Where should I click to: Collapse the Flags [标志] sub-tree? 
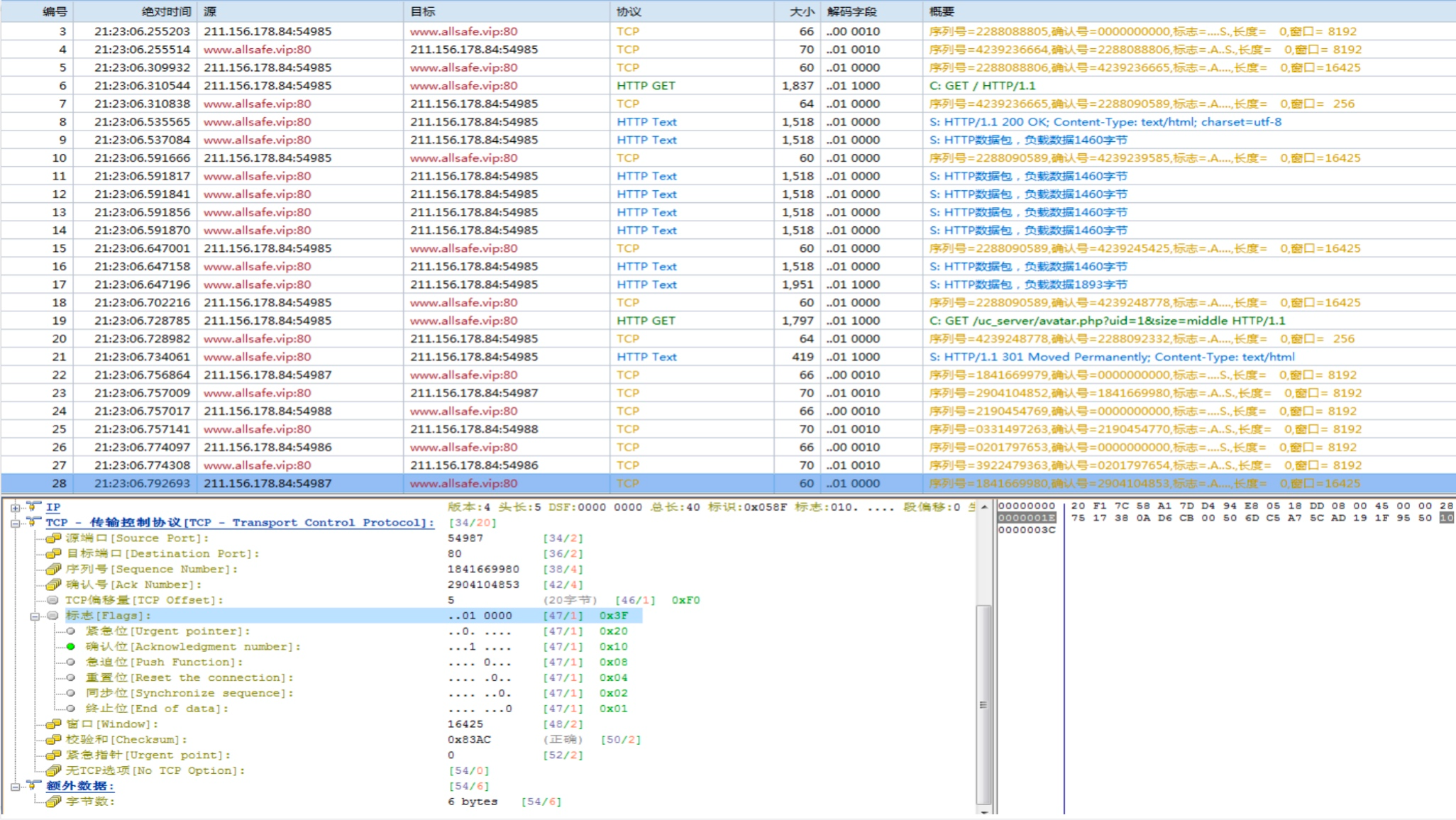pos(34,616)
